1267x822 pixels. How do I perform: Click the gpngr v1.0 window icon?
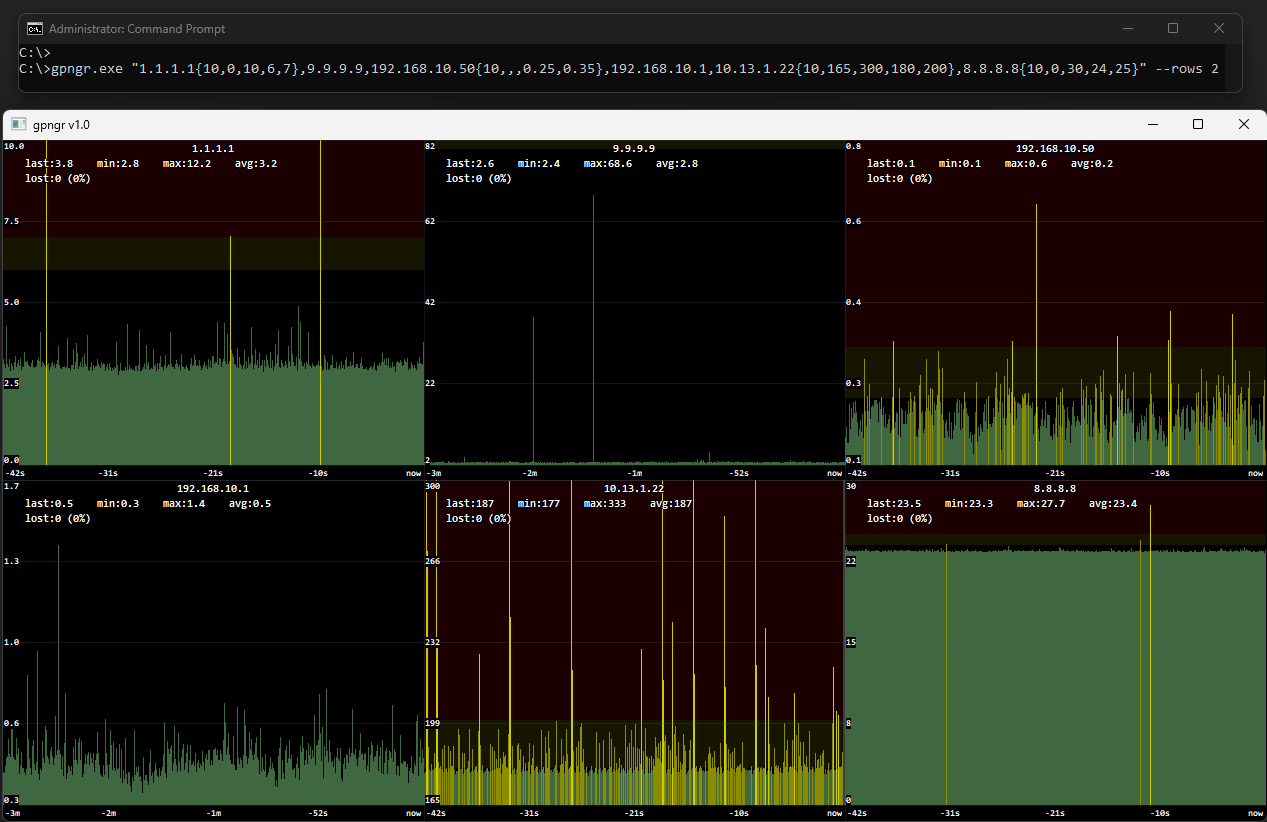(18, 125)
